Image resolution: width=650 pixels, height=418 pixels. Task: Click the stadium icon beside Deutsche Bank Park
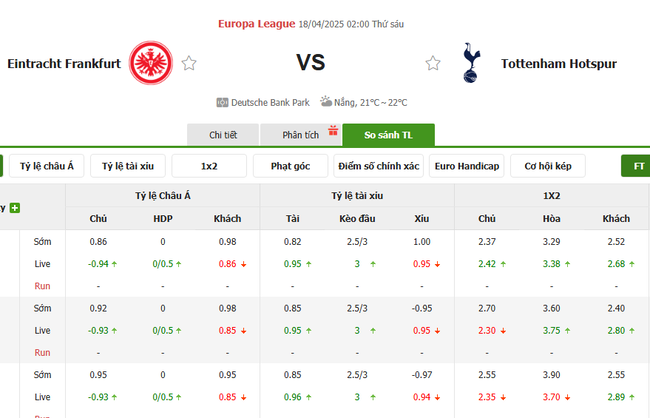[222, 102]
